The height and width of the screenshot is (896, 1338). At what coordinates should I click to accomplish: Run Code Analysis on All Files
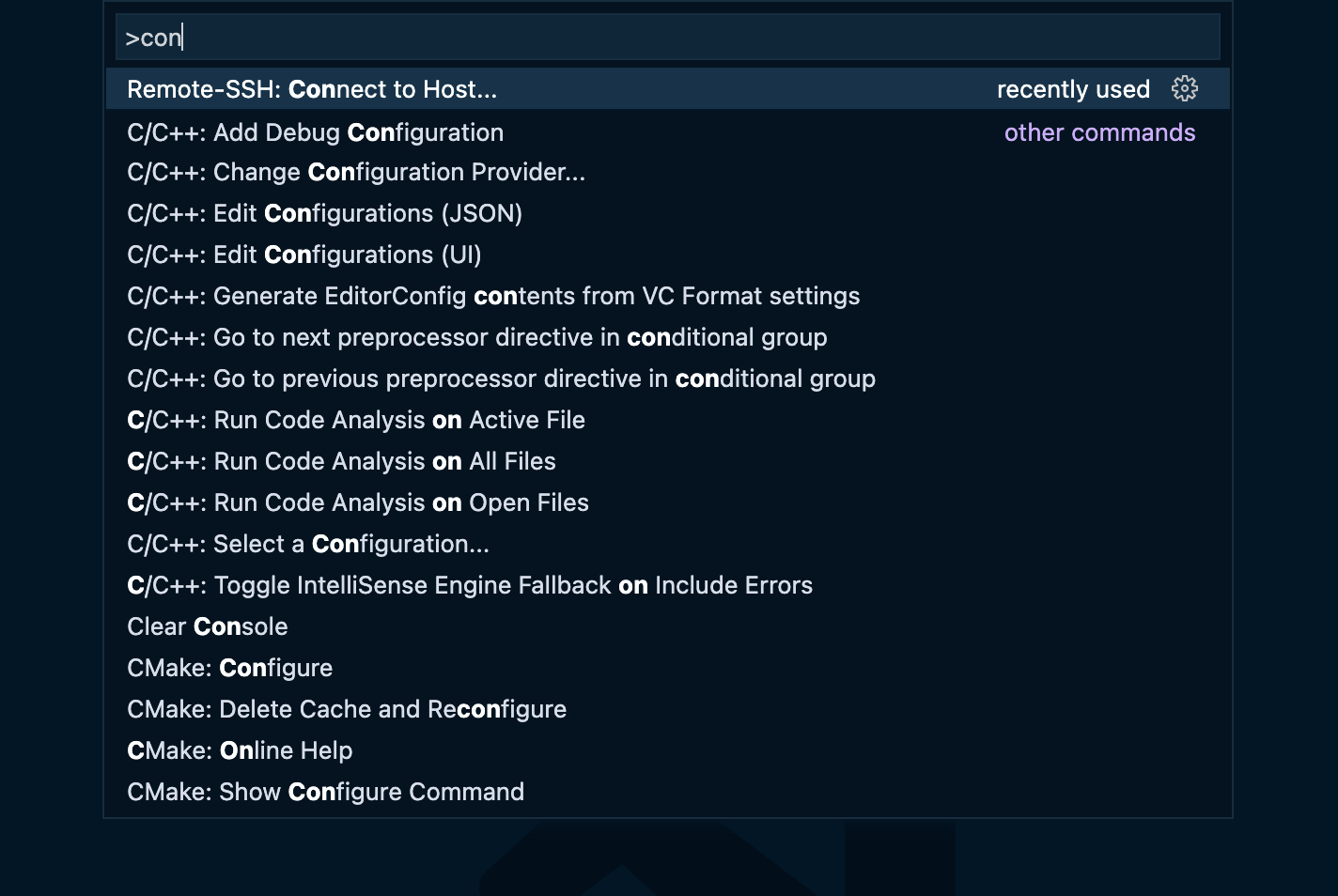668,461
